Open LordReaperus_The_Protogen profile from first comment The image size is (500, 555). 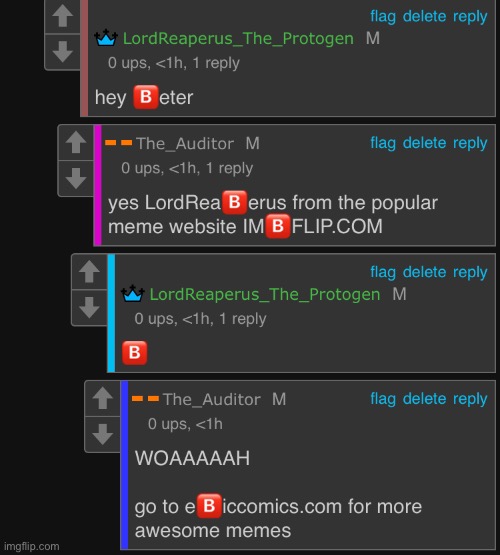tap(238, 39)
